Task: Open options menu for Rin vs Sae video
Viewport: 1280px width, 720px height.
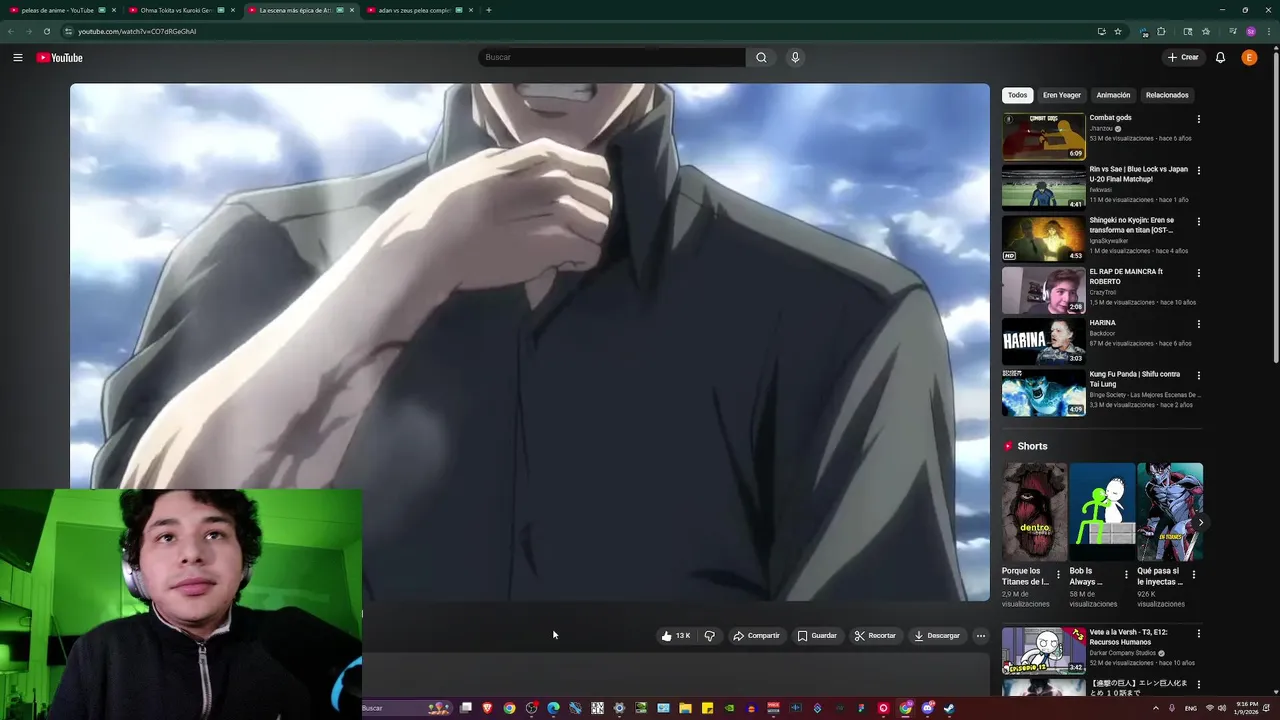Action: (x=1198, y=170)
